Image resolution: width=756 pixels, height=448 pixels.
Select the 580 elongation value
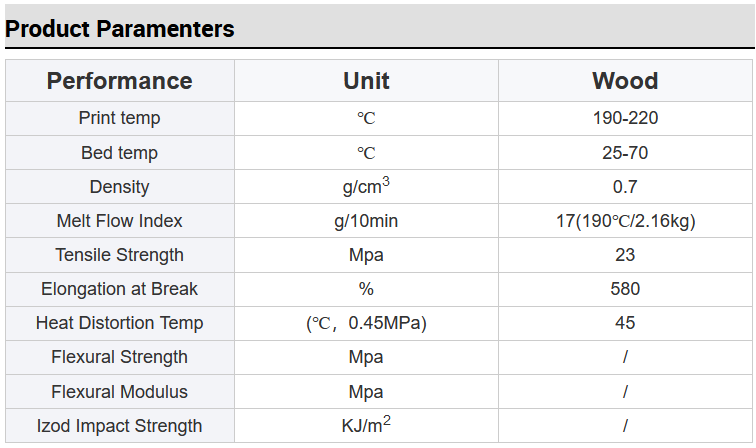(x=625, y=289)
